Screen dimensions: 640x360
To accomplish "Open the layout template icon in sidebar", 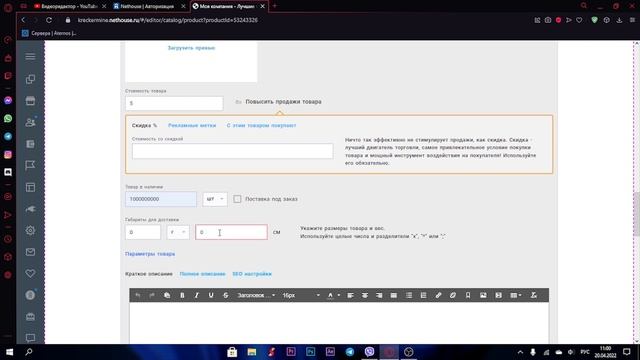I will pos(30,187).
